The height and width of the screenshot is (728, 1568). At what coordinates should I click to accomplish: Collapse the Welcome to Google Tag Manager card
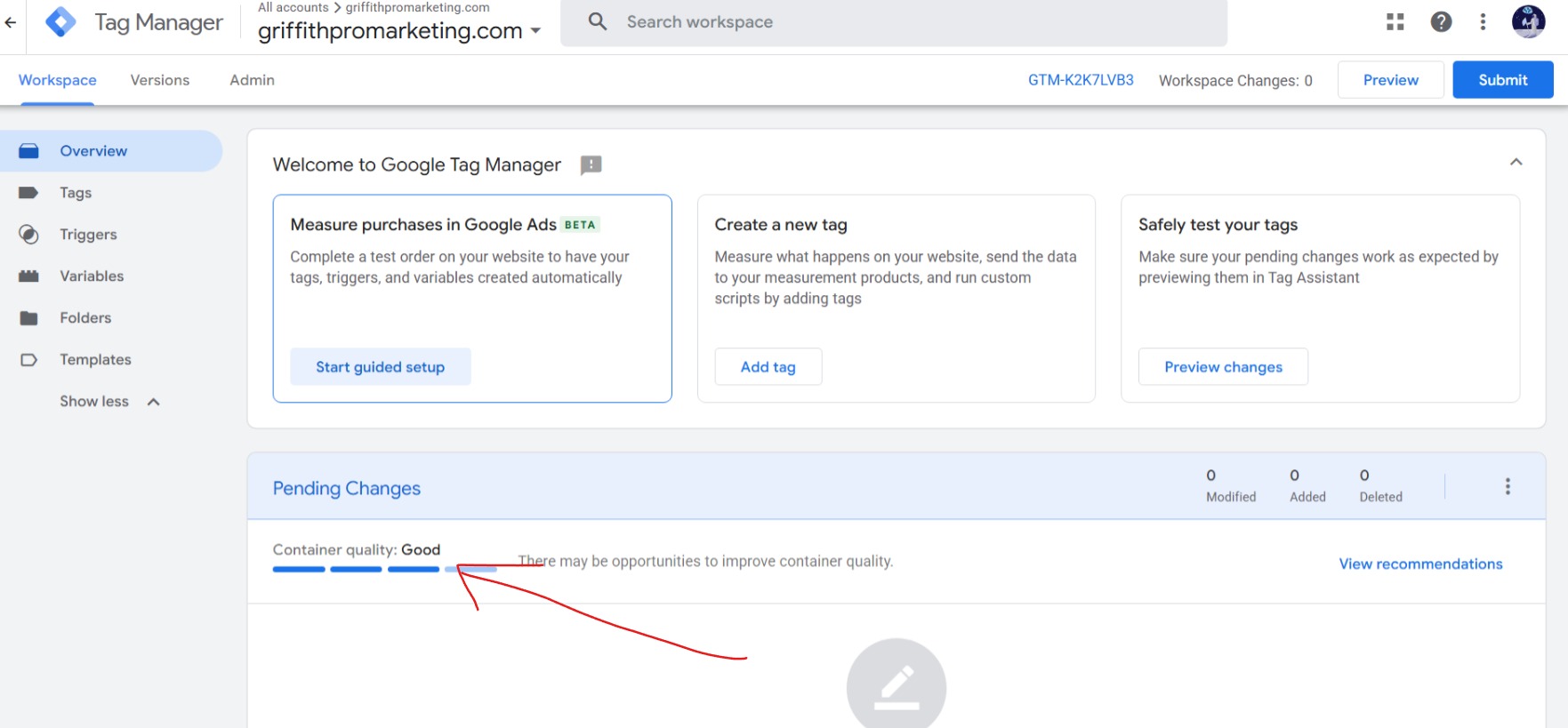pos(1516,162)
